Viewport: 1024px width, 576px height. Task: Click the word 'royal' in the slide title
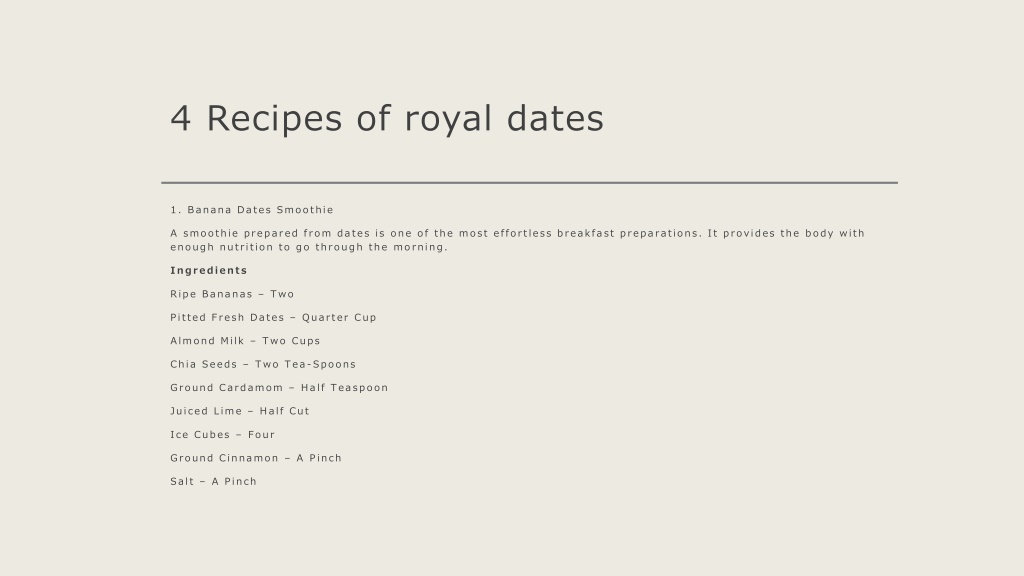coord(448,119)
